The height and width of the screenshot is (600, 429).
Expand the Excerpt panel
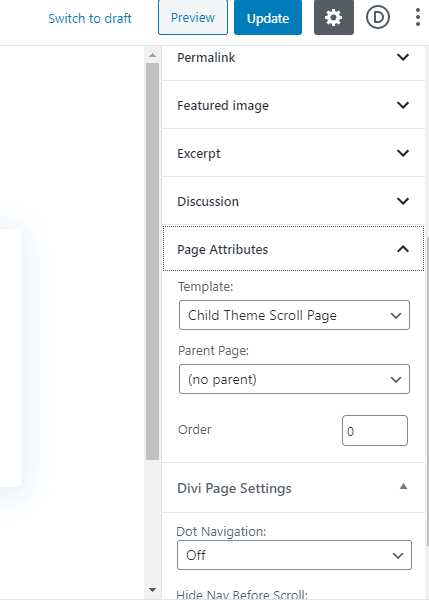(294, 153)
